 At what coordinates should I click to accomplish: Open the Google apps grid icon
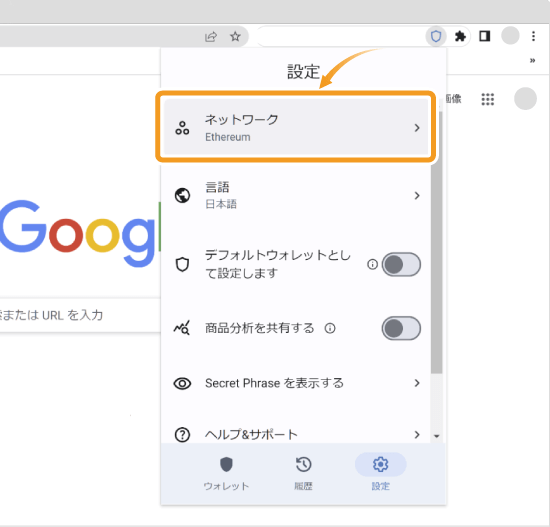click(488, 99)
